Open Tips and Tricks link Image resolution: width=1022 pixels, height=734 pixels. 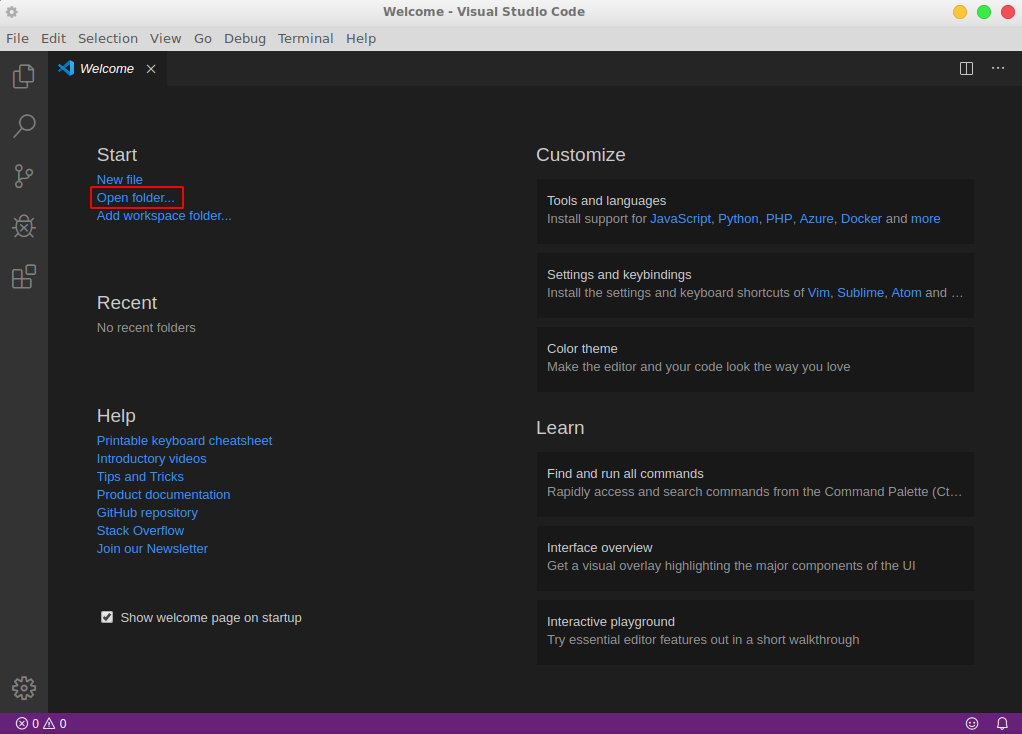(140, 477)
